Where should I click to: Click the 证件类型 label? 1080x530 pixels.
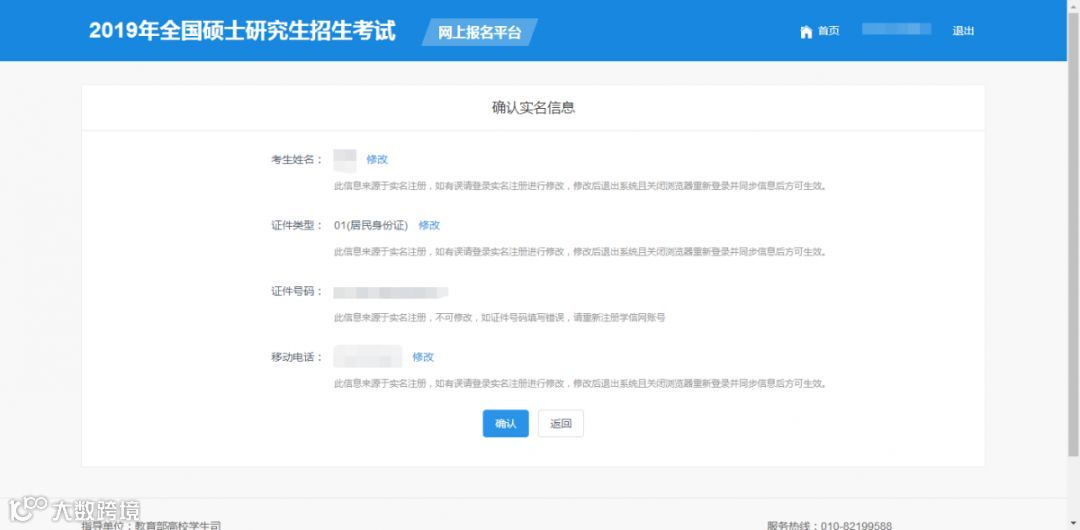[x=296, y=225]
